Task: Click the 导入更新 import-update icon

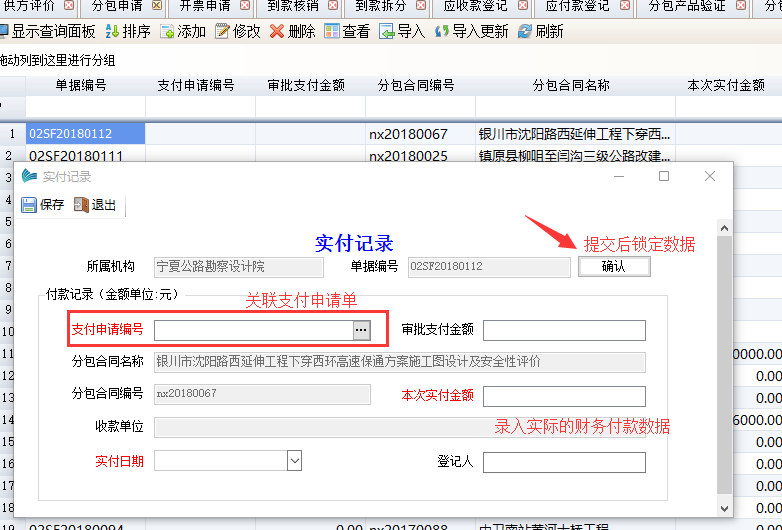Action: [x=441, y=31]
